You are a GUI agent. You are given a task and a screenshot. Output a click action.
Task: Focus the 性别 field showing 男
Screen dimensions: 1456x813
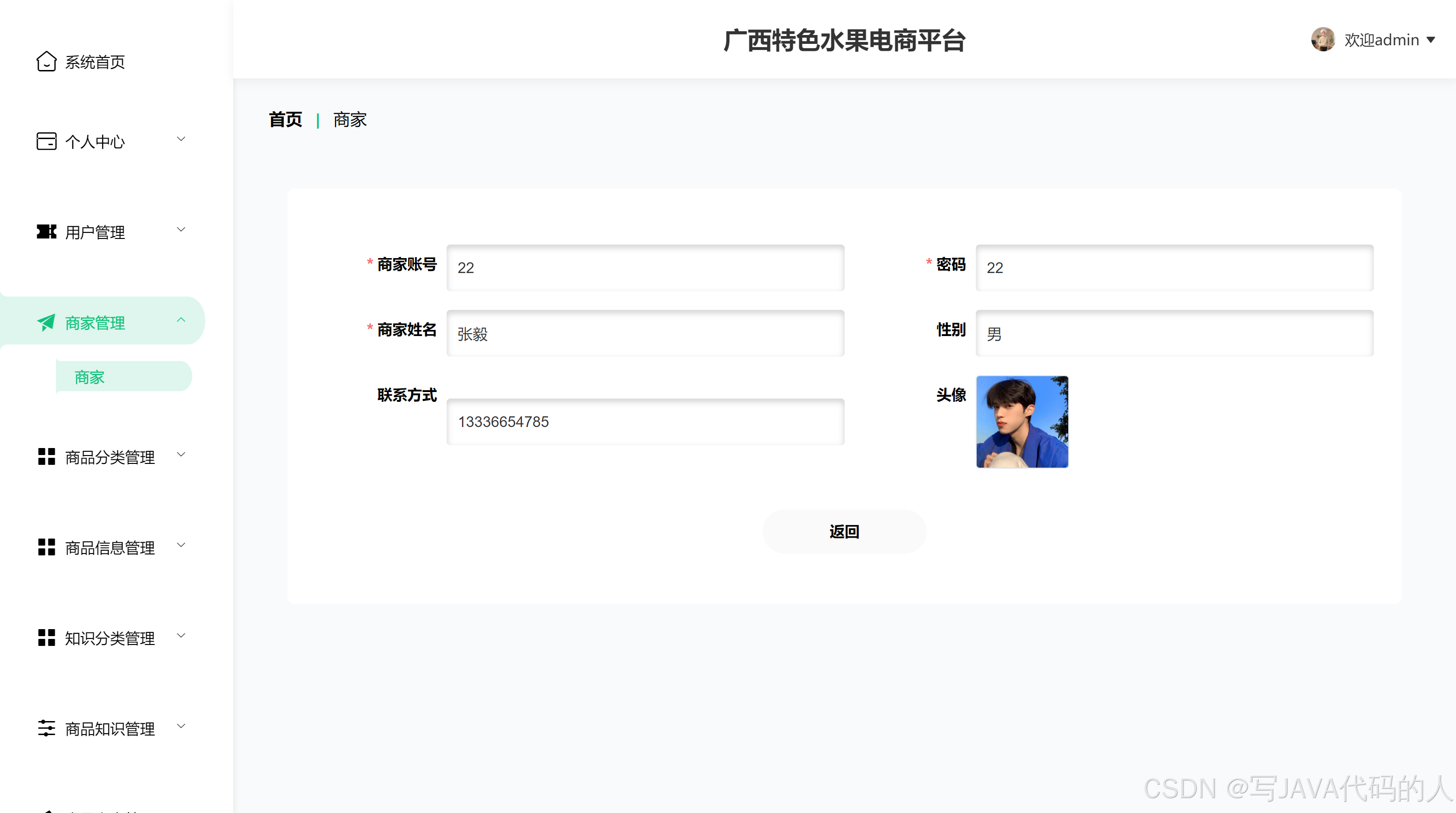point(1174,333)
